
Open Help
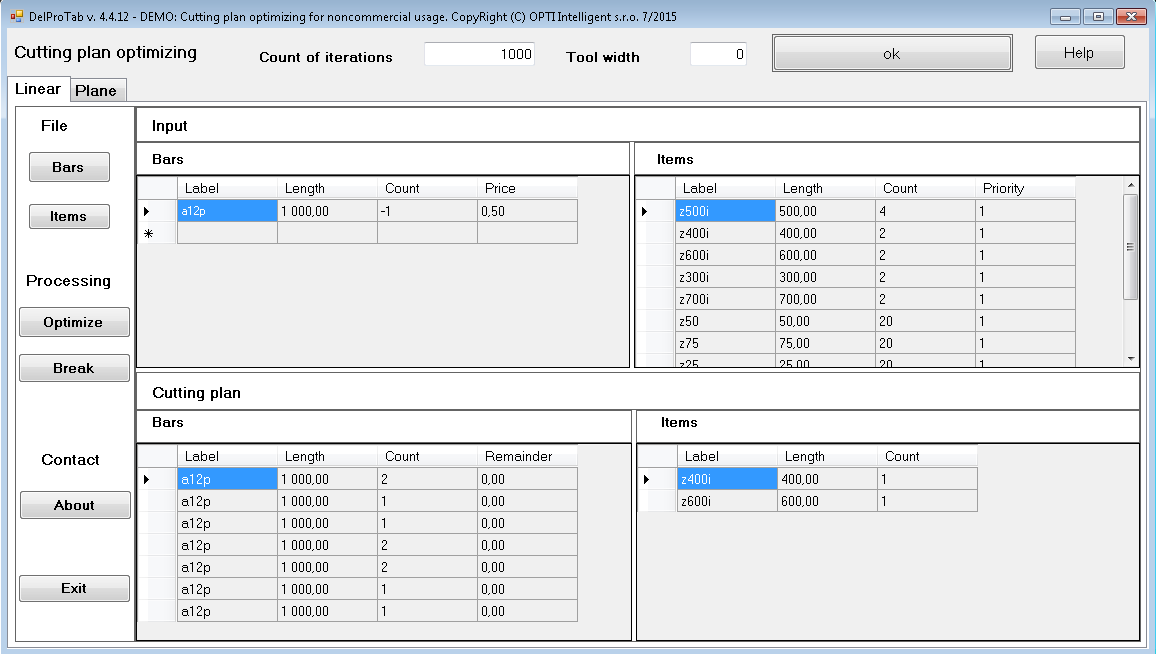pos(1079,52)
